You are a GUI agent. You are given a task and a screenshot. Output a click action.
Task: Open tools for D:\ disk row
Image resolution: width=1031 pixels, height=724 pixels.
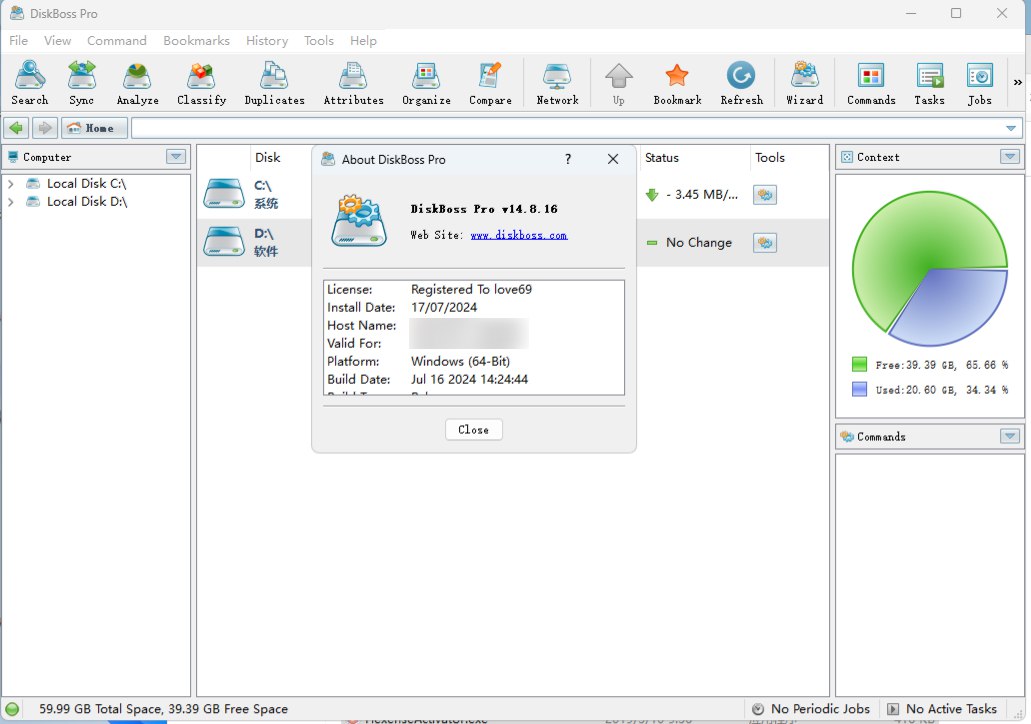765,243
